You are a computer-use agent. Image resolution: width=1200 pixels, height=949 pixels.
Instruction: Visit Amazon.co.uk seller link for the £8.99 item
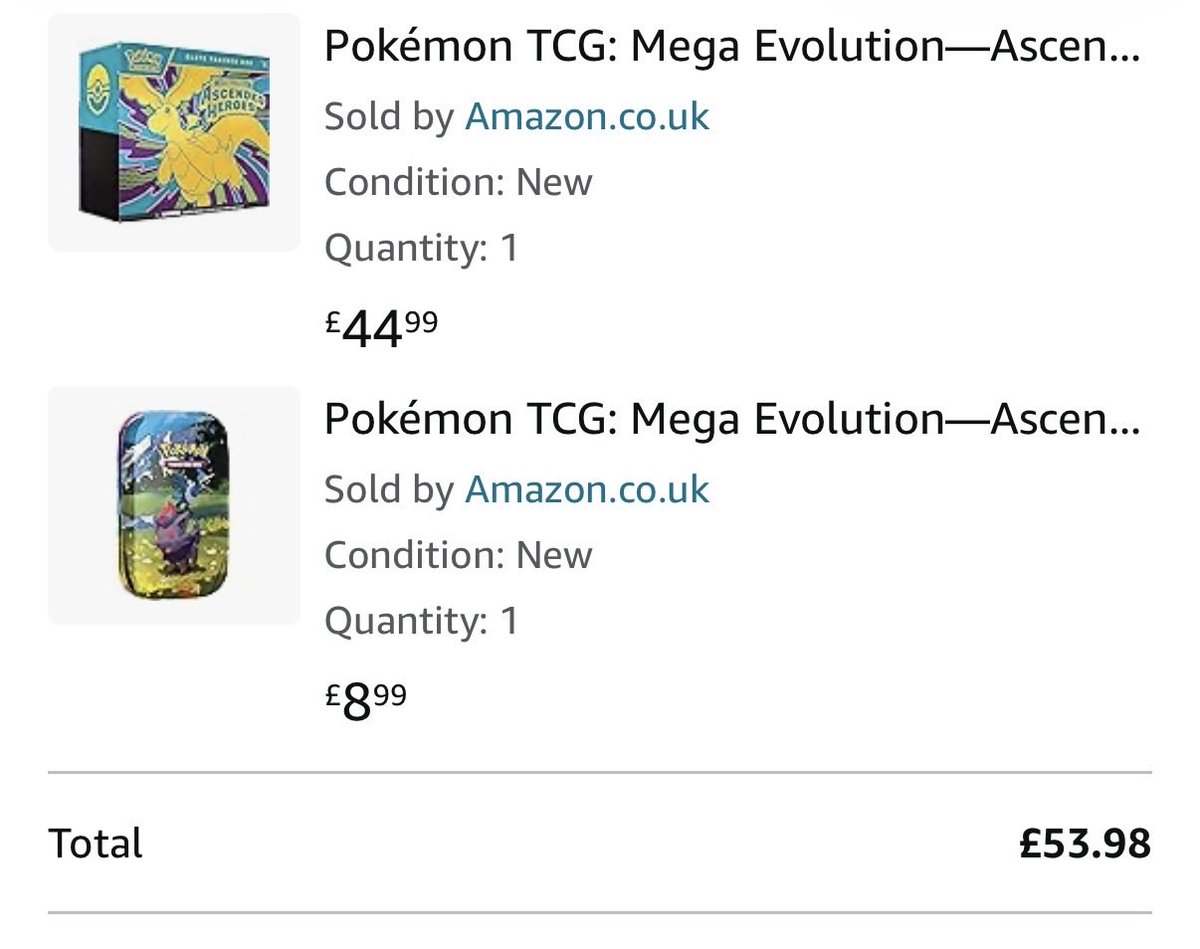pyautogui.click(x=587, y=489)
